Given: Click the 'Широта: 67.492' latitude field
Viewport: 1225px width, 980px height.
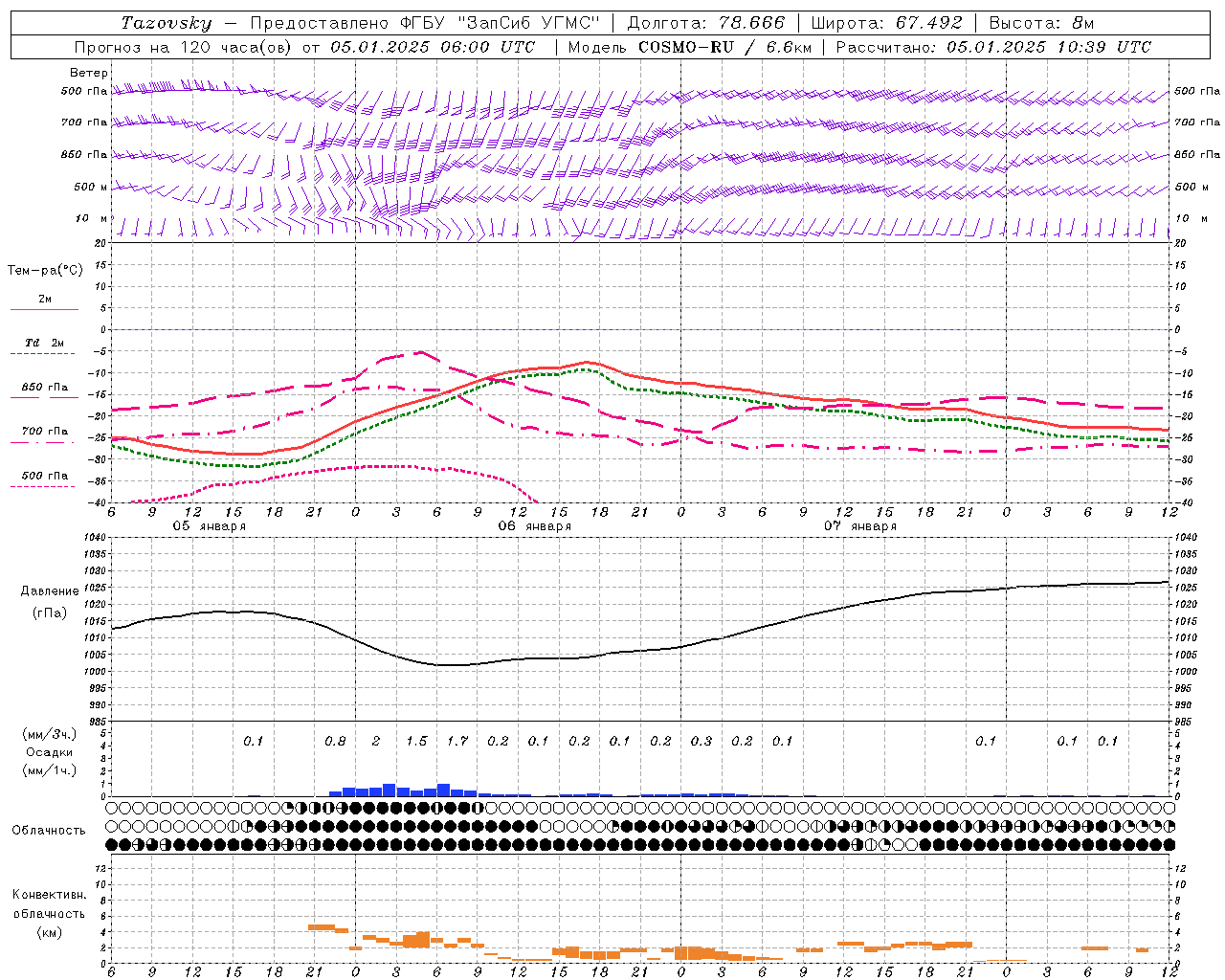Looking at the screenshot, I should 886,23.
